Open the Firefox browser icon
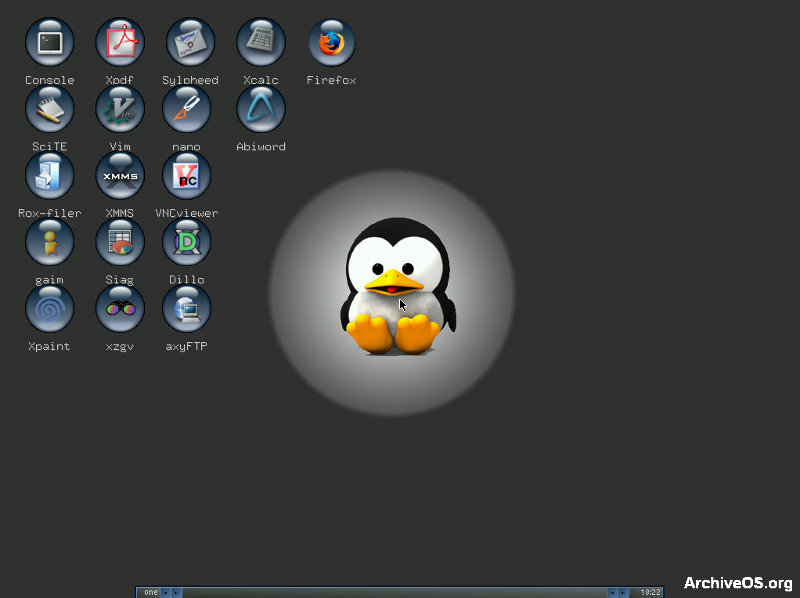The height and width of the screenshot is (598, 800). [x=332, y=42]
